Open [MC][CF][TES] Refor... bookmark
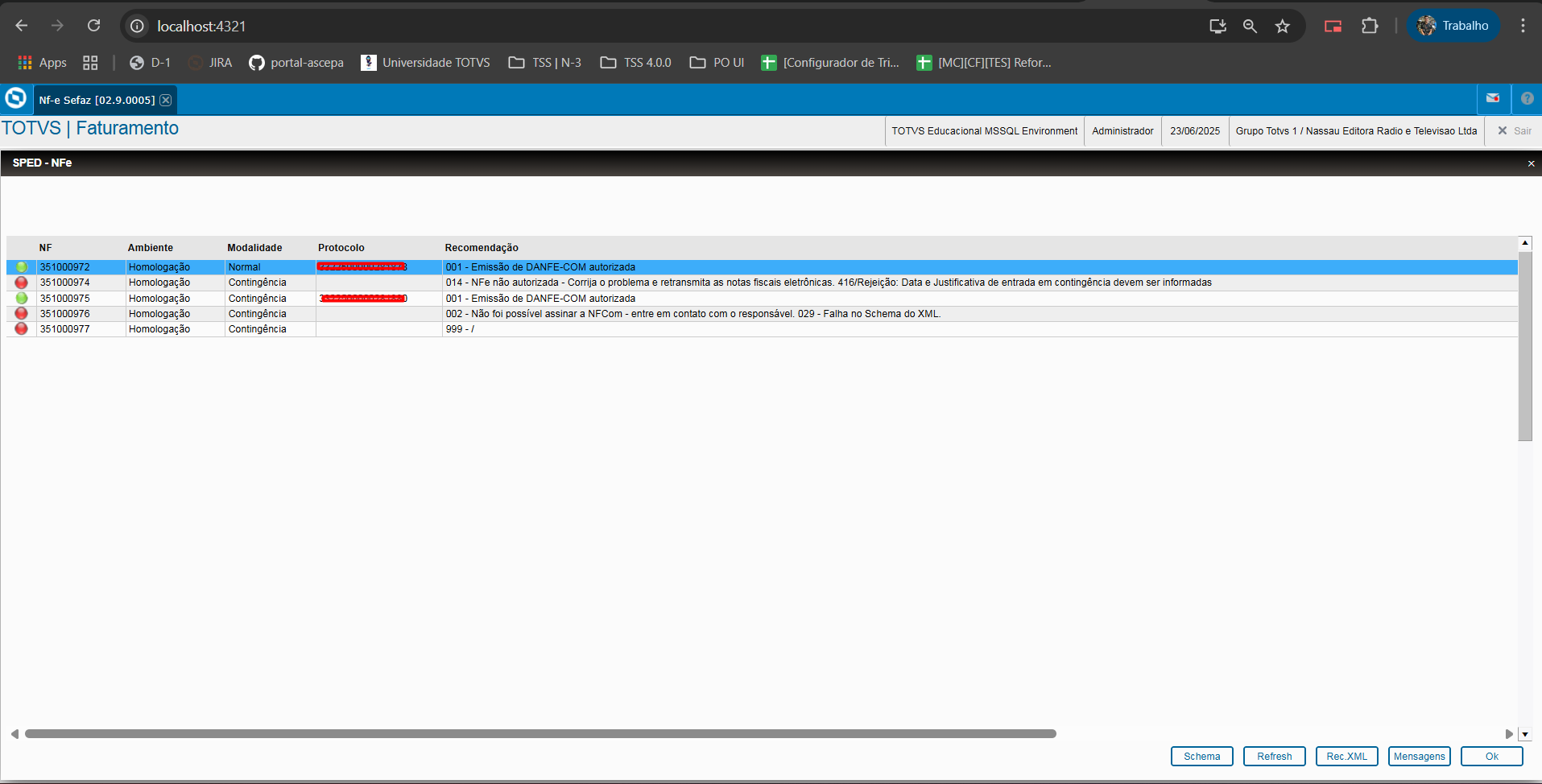1542x784 pixels. click(x=984, y=63)
